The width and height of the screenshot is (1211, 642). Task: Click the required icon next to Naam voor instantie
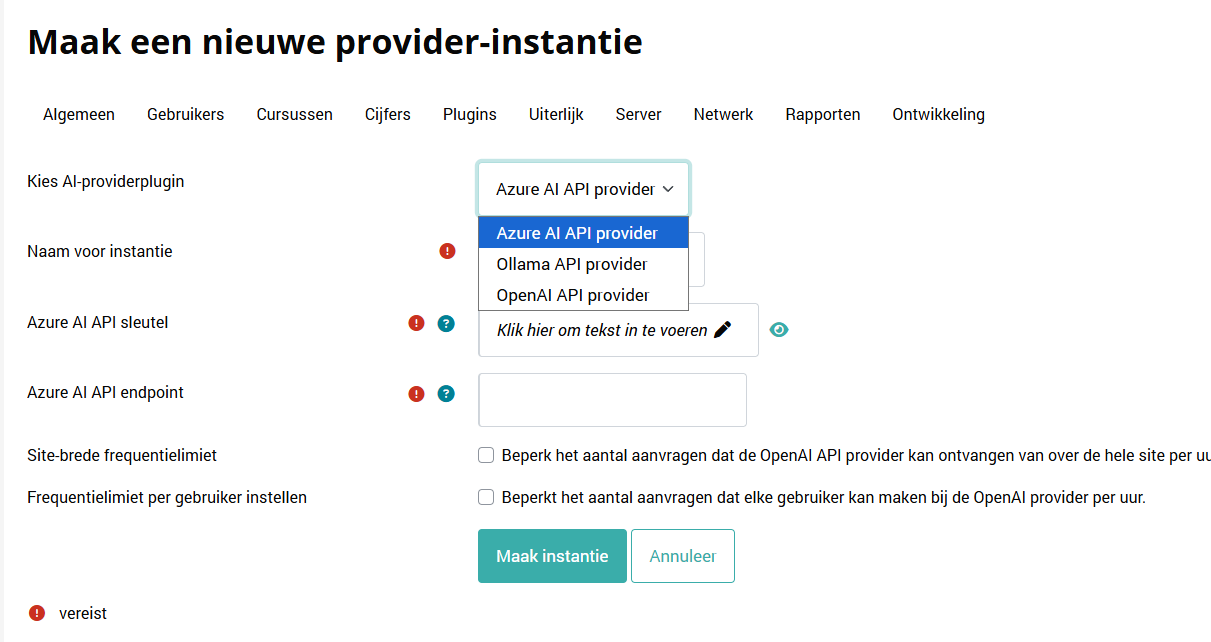(447, 251)
